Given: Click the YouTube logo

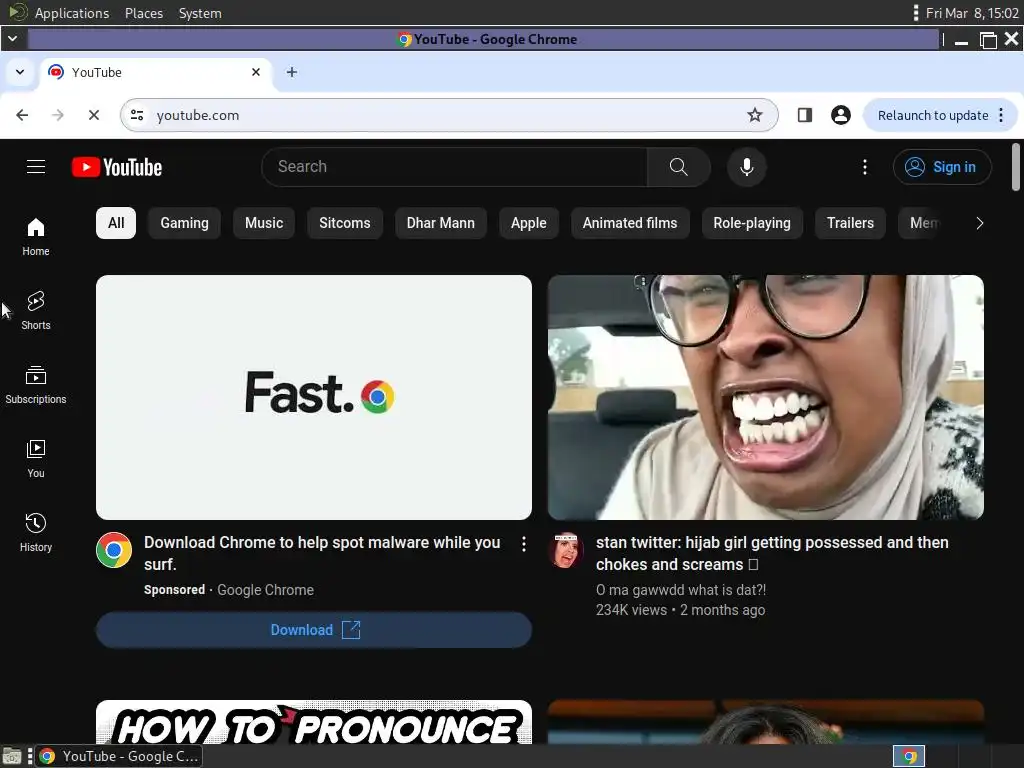Looking at the screenshot, I should tap(117, 167).
